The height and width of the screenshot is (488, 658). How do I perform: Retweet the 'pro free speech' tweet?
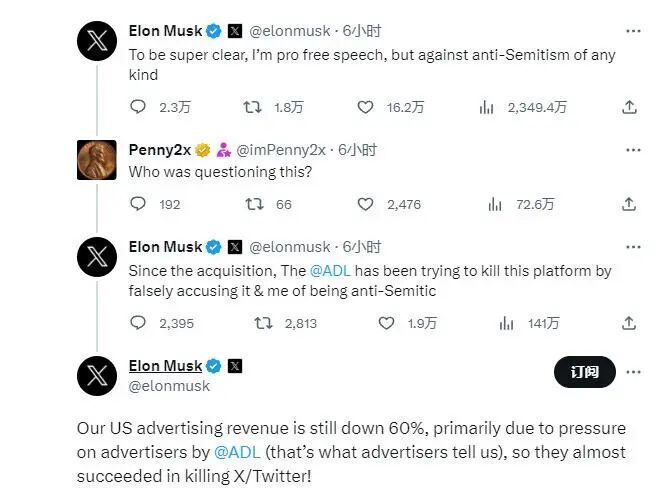[254, 106]
